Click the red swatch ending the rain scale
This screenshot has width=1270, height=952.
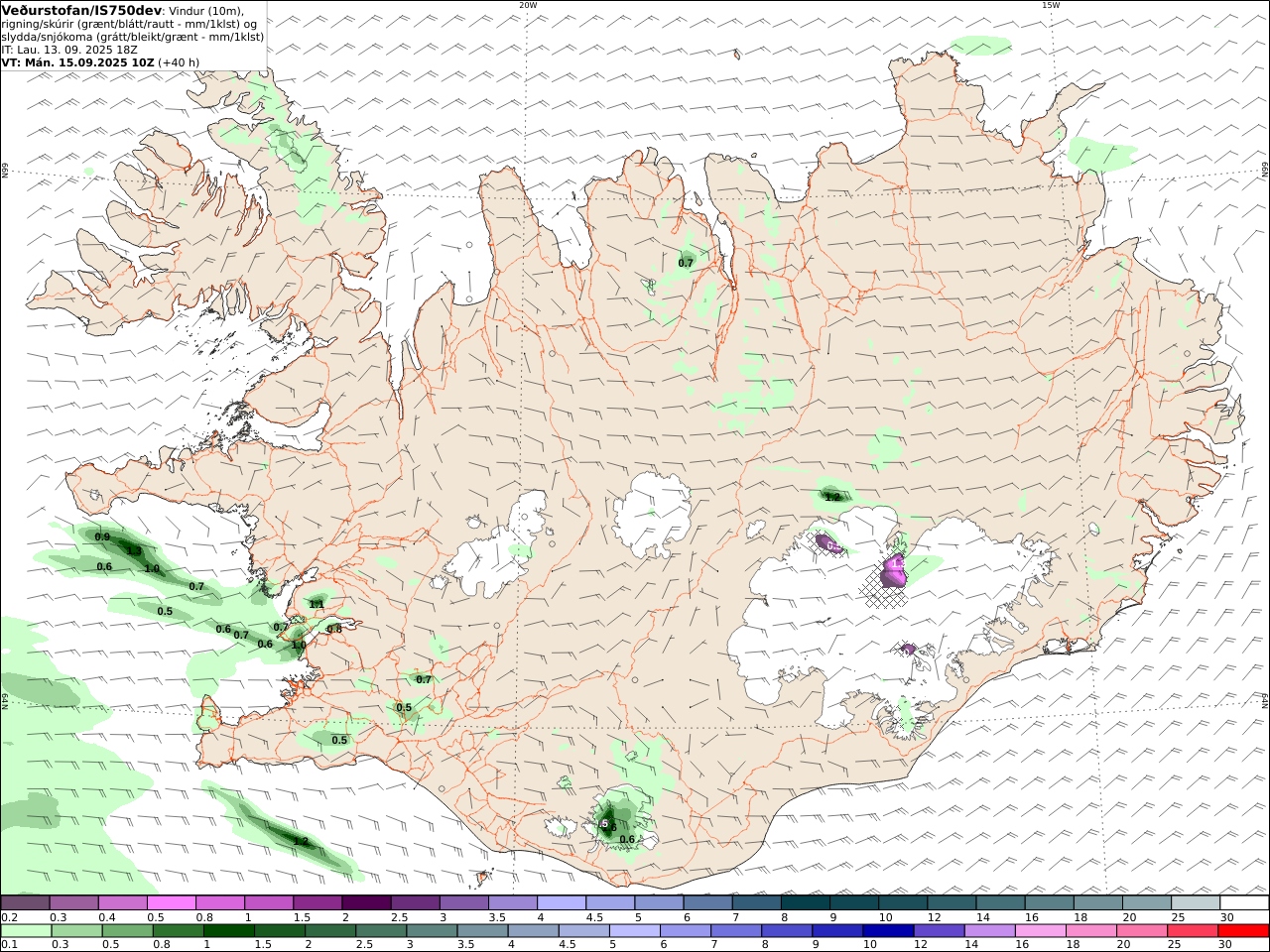click(x=1243, y=931)
